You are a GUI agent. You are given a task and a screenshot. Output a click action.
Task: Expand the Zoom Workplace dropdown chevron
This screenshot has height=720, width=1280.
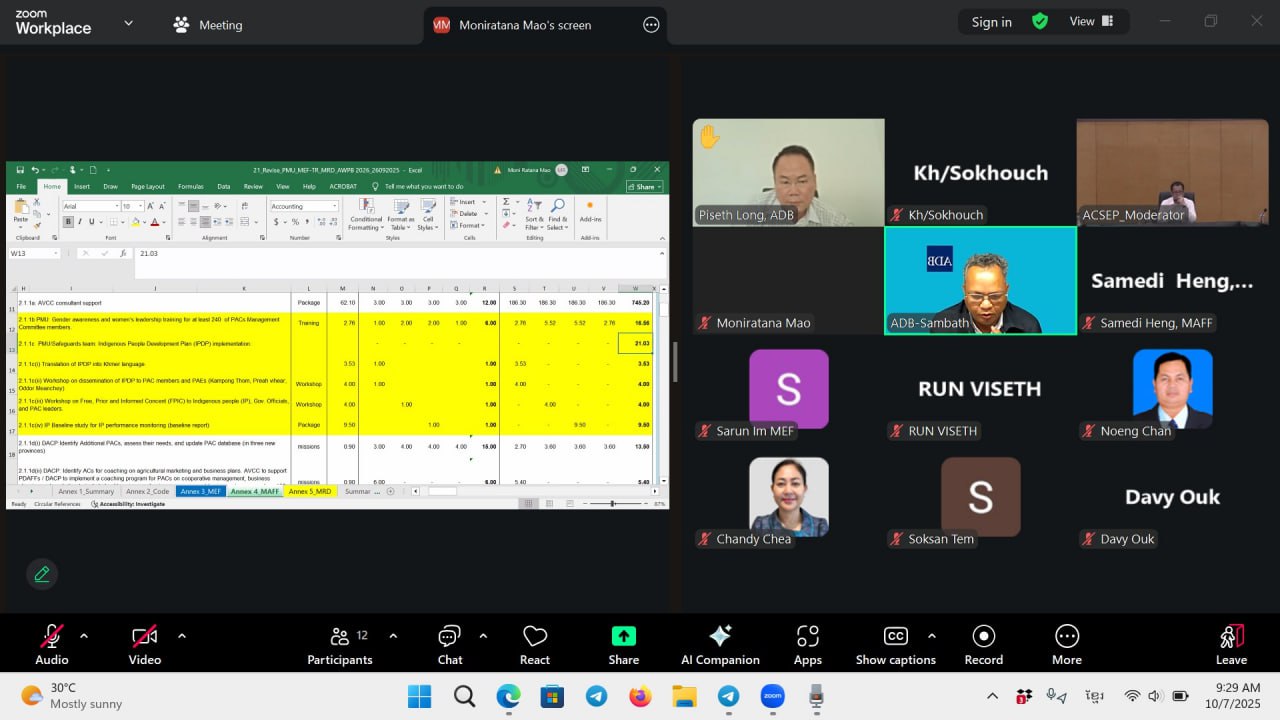[128, 23]
